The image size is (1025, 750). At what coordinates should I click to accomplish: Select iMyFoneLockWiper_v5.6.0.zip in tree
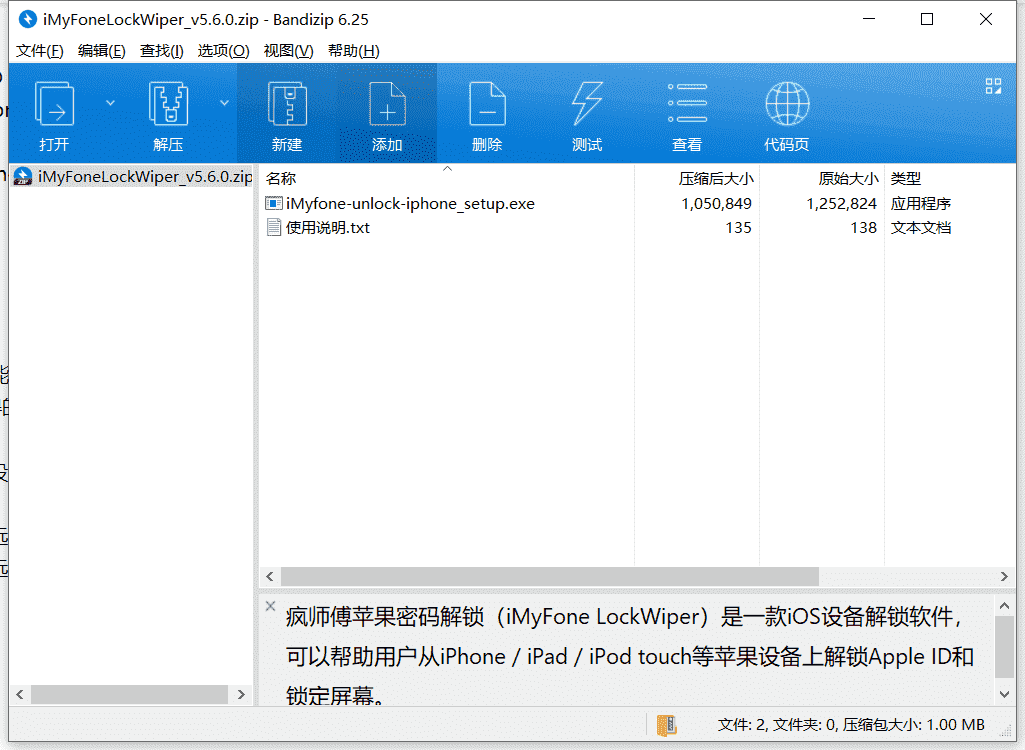coord(133,177)
